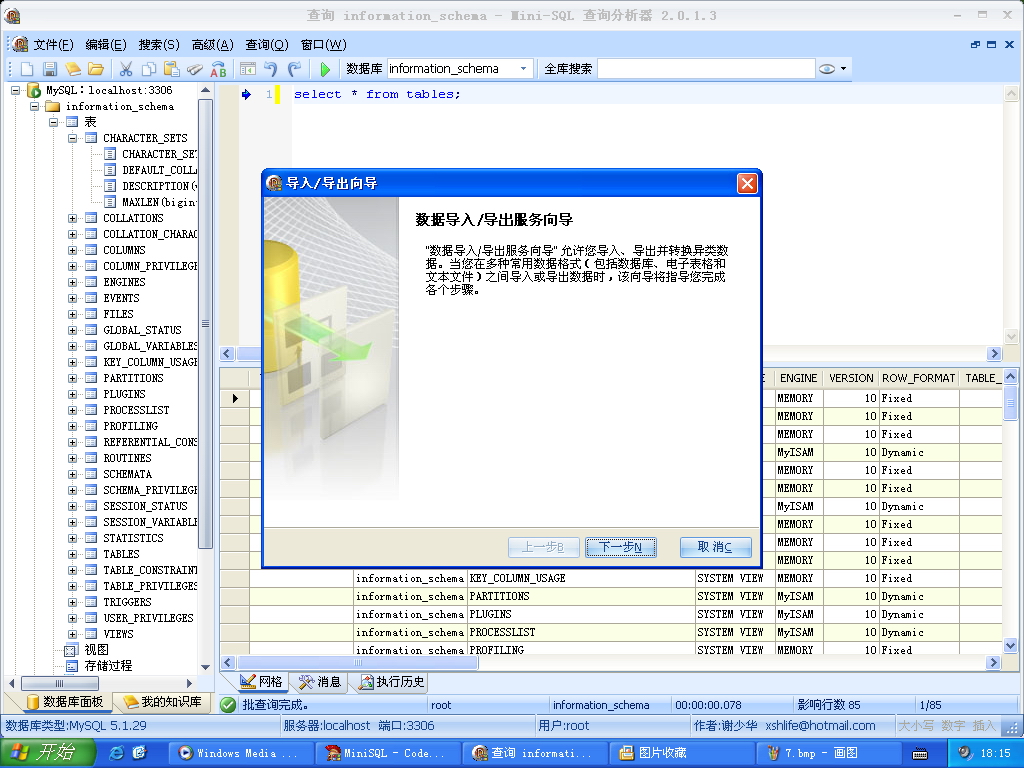Click the FILES table icon
This screenshot has height=768, width=1024.
tap(91, 314)
